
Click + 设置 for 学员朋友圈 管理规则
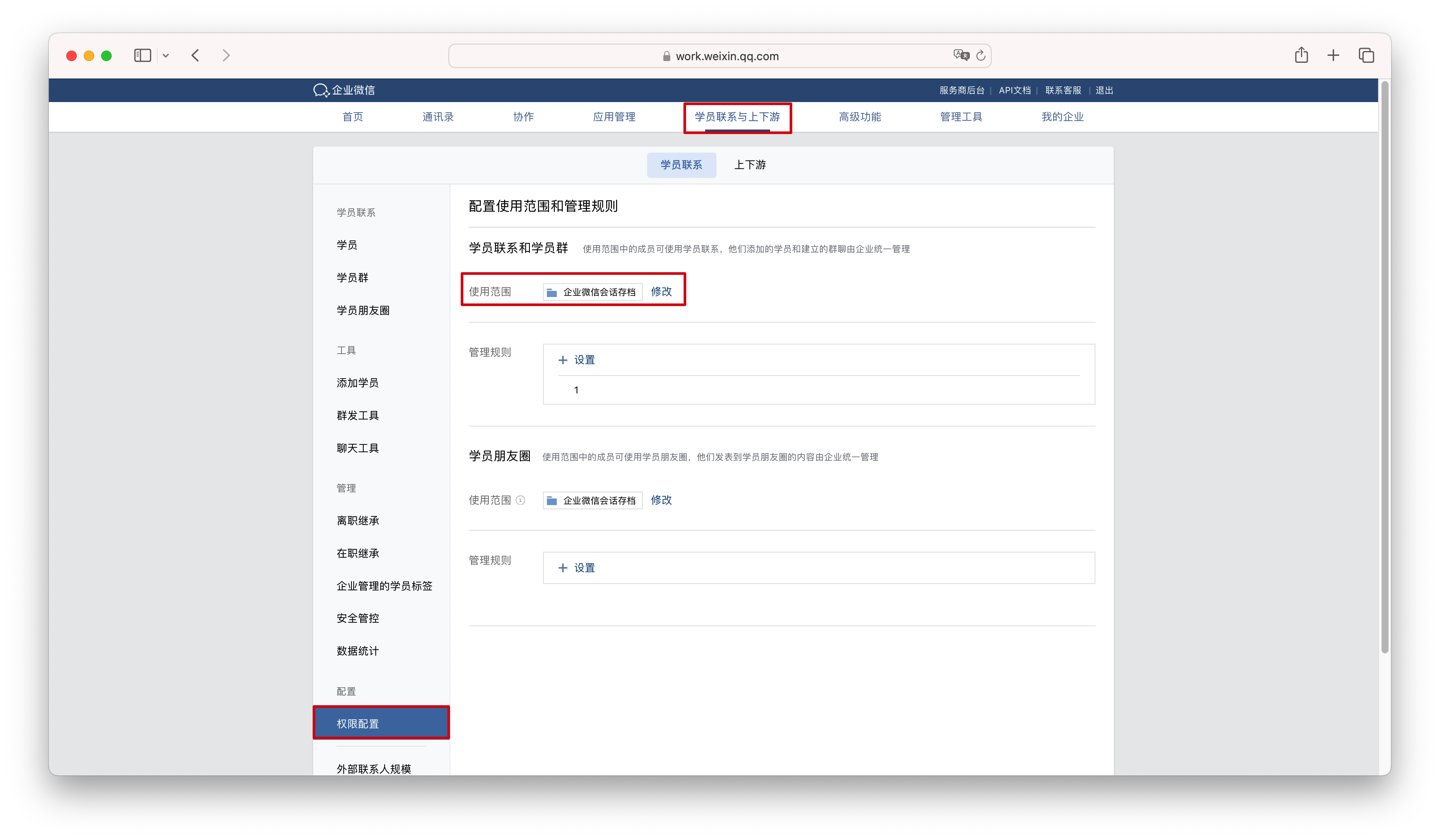[x=577, y=568]
